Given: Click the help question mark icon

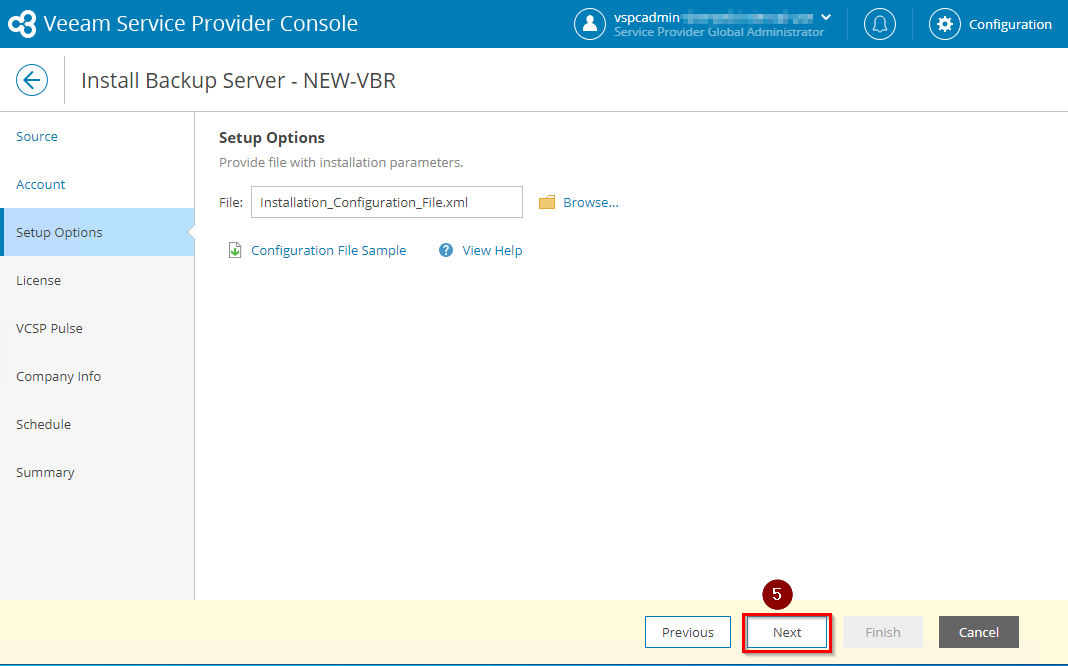Looking at the screenshot, I should pos(446,250).
